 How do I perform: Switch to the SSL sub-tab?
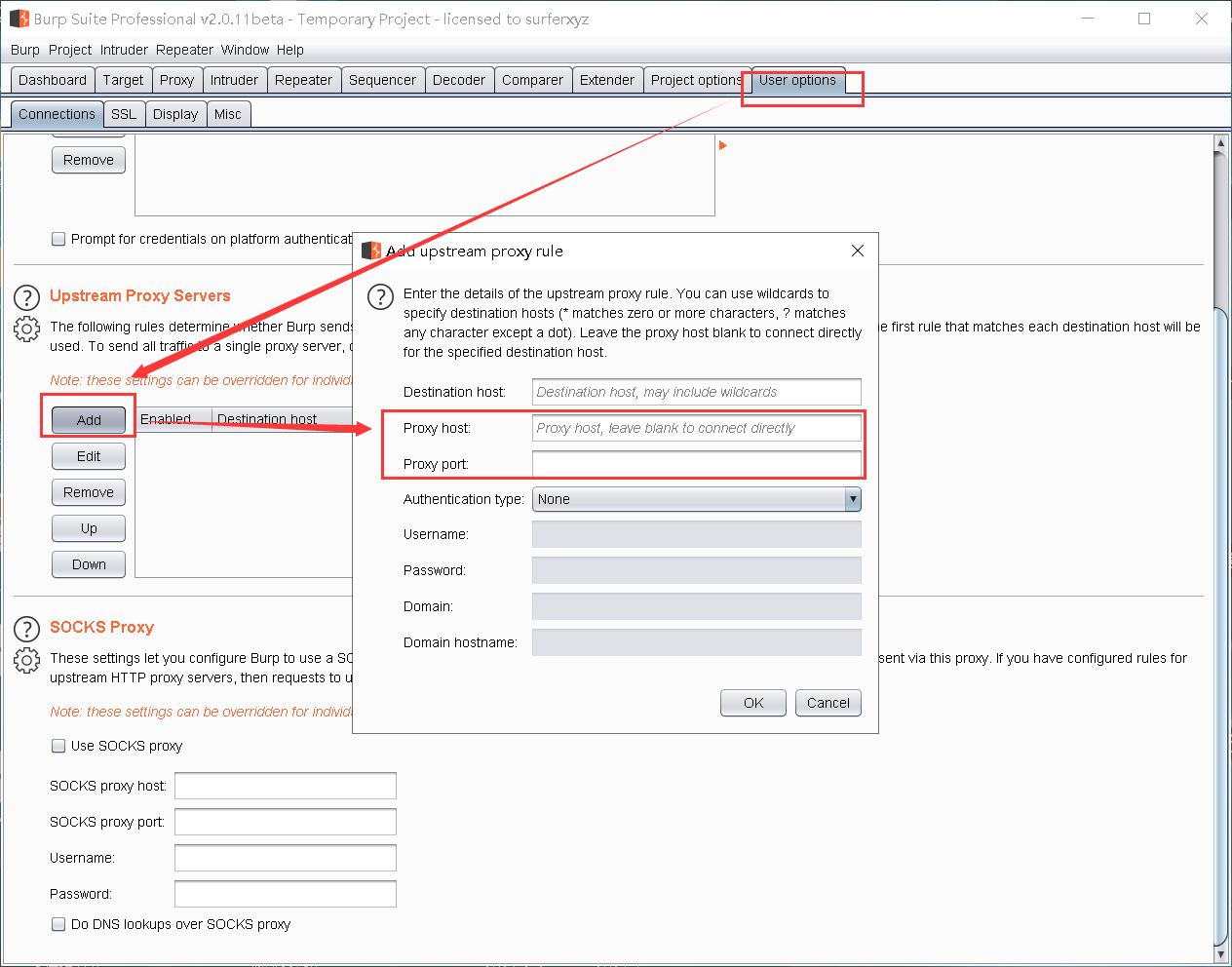click(124, 114)
